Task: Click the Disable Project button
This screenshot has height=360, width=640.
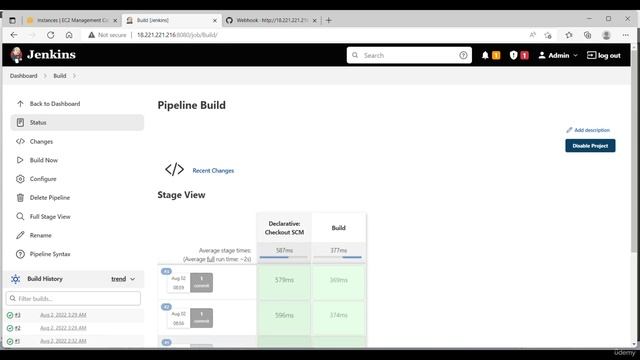Action: (590, 146)
